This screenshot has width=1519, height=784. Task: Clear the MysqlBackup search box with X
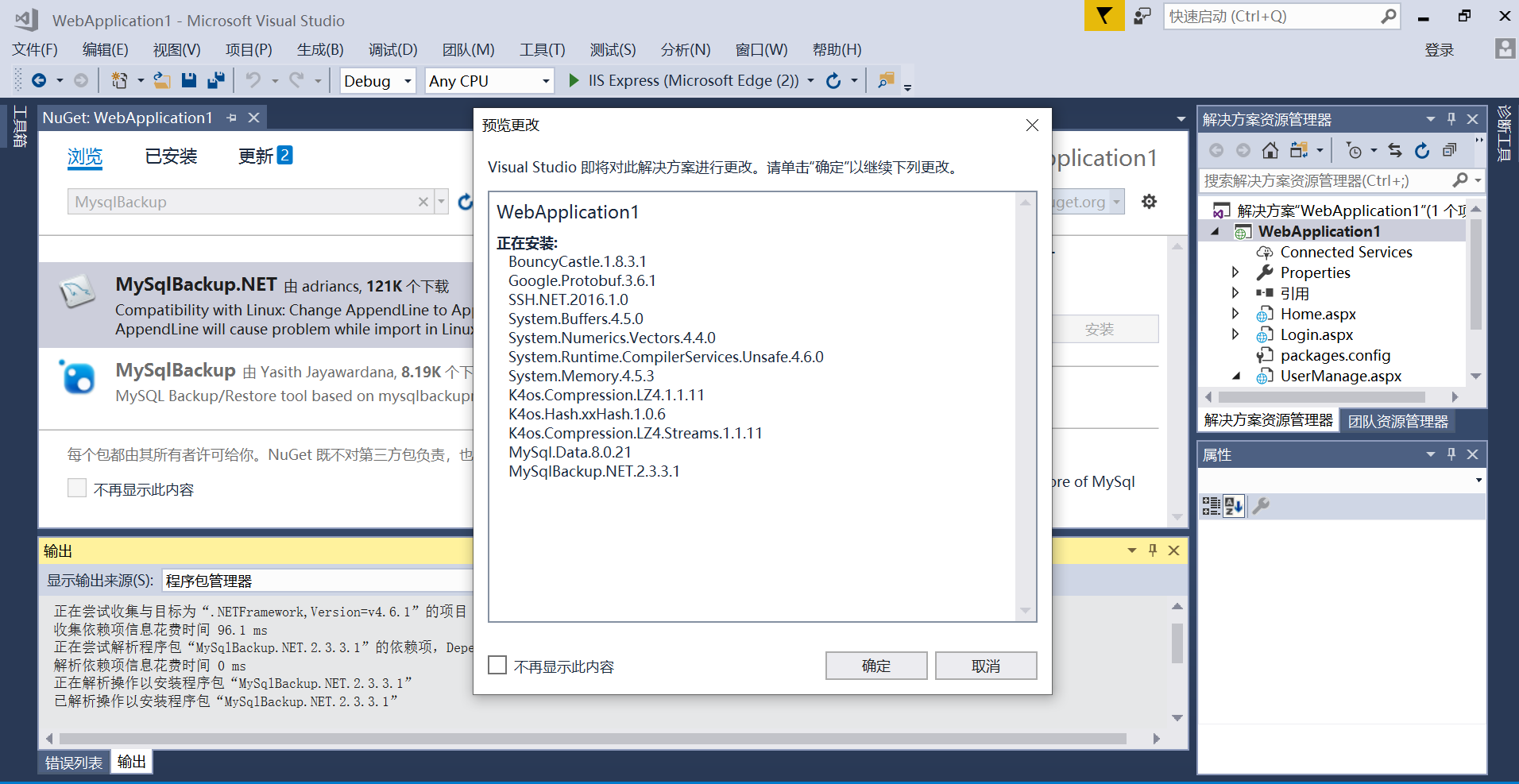[x=423, y=202]
